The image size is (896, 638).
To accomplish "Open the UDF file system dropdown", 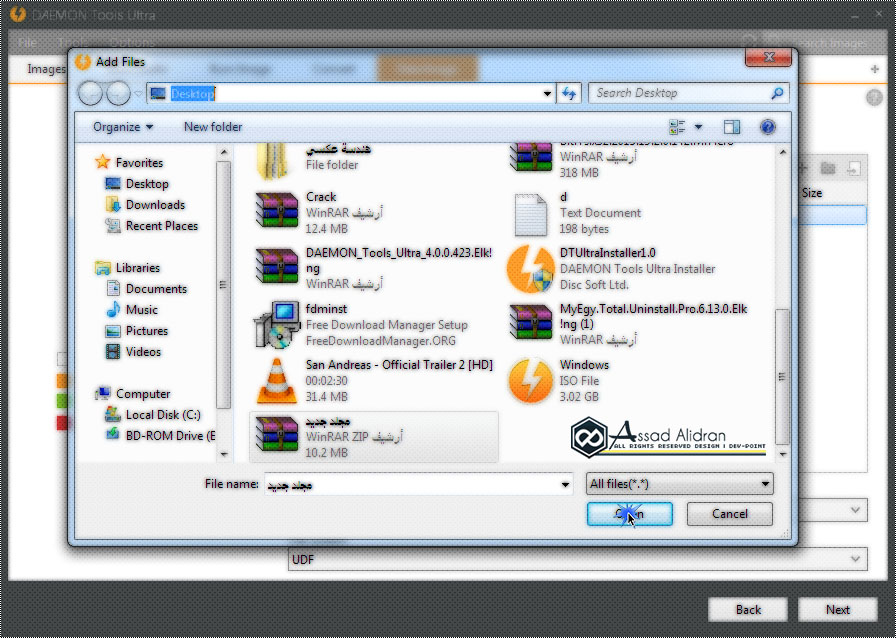I will 578,559.
